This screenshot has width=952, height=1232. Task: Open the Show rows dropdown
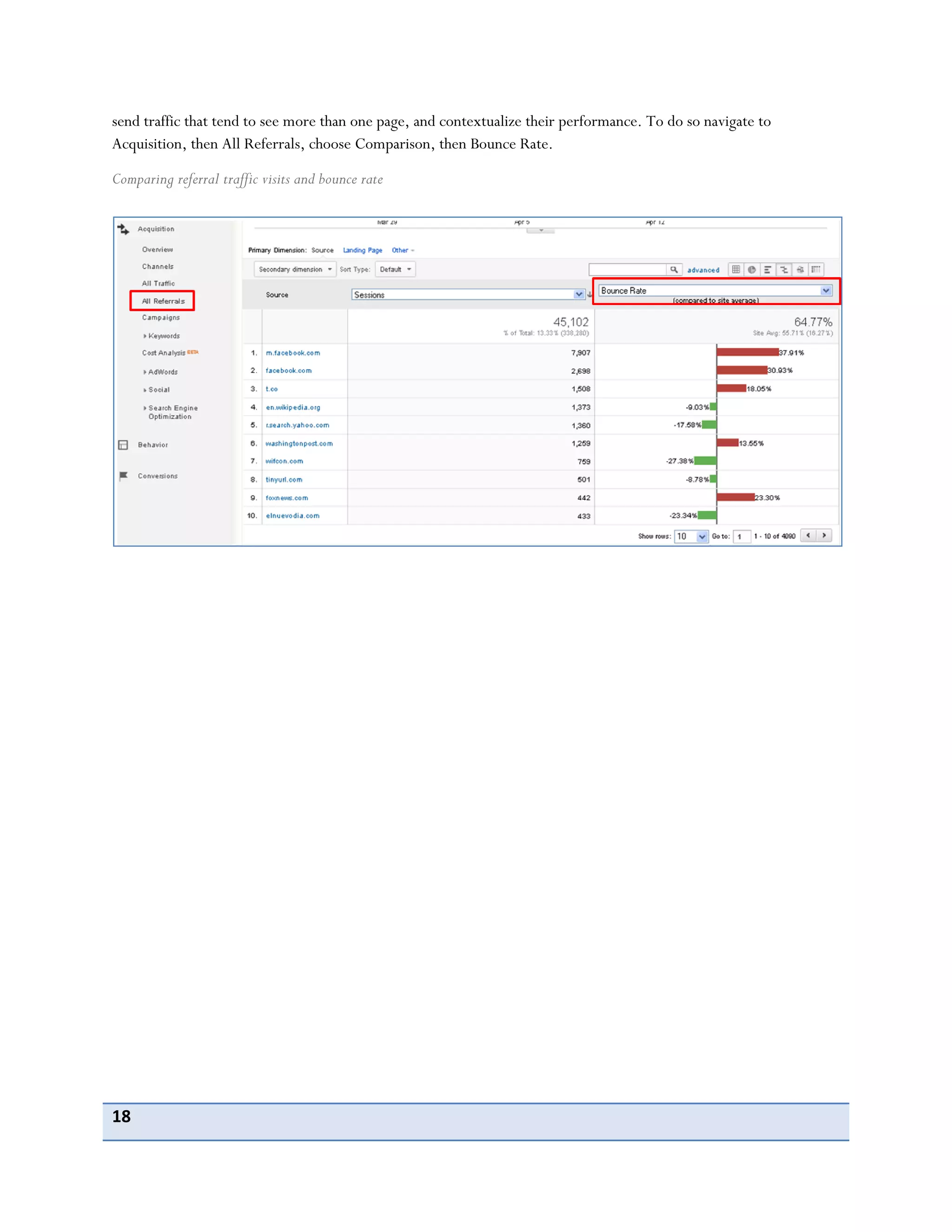(x=691, y=536)
